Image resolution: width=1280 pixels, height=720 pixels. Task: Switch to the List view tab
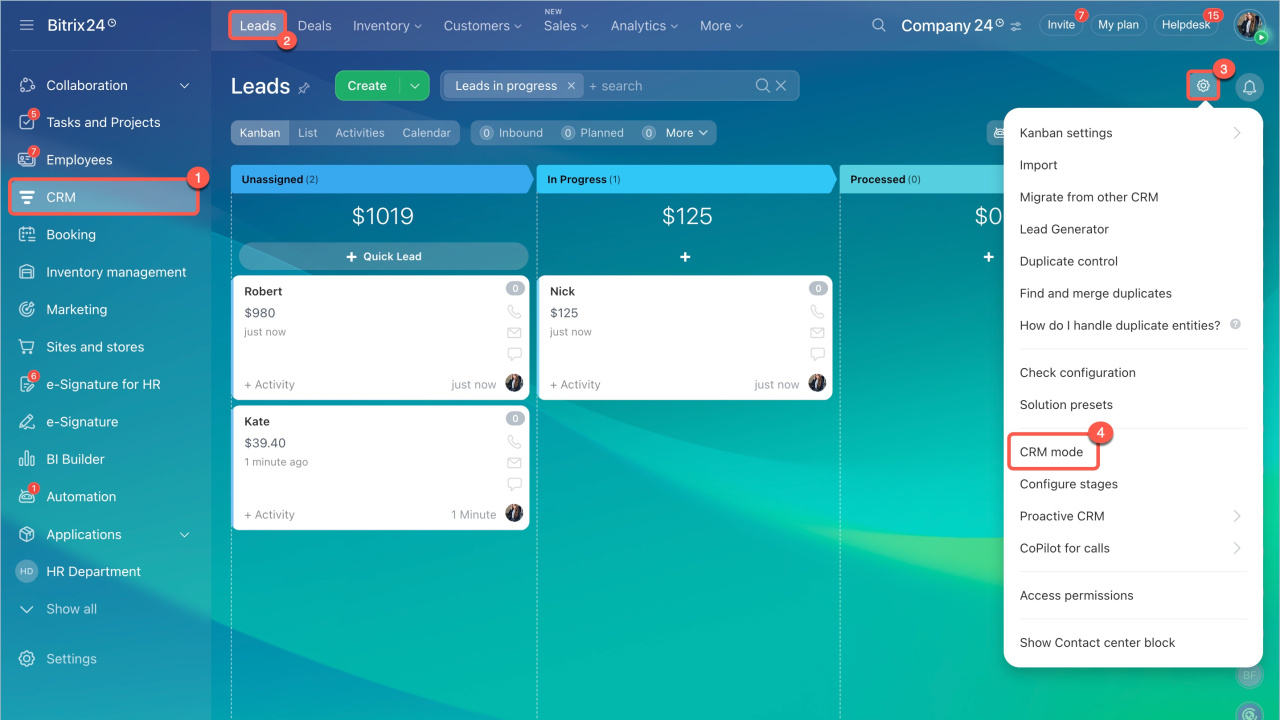307,133
